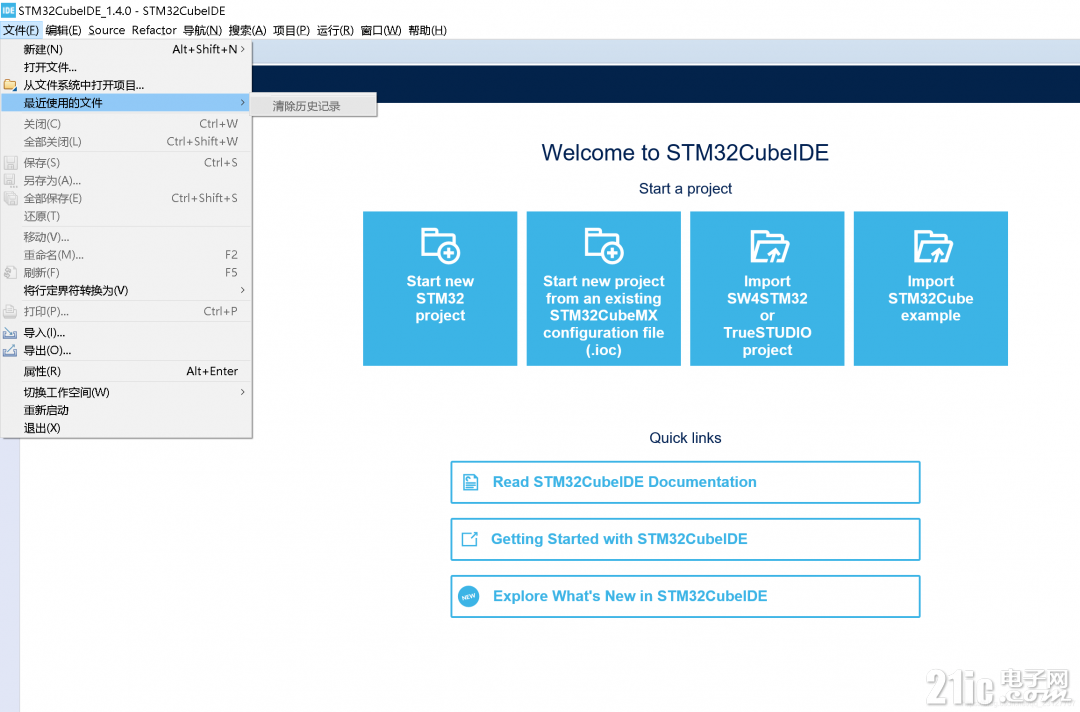Click the Start new STM32 project tile

(440, 289)
